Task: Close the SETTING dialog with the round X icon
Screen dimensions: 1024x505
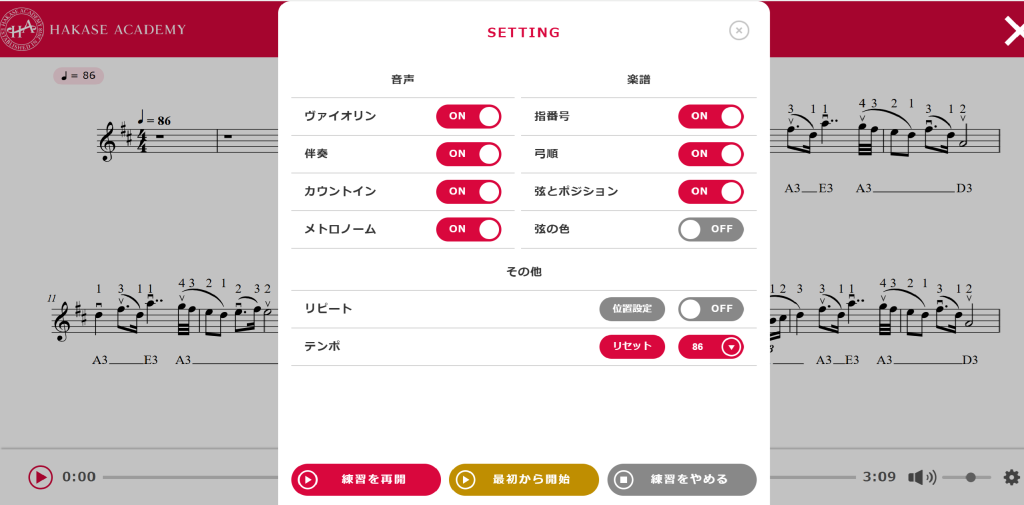Action: coord(739,30)
